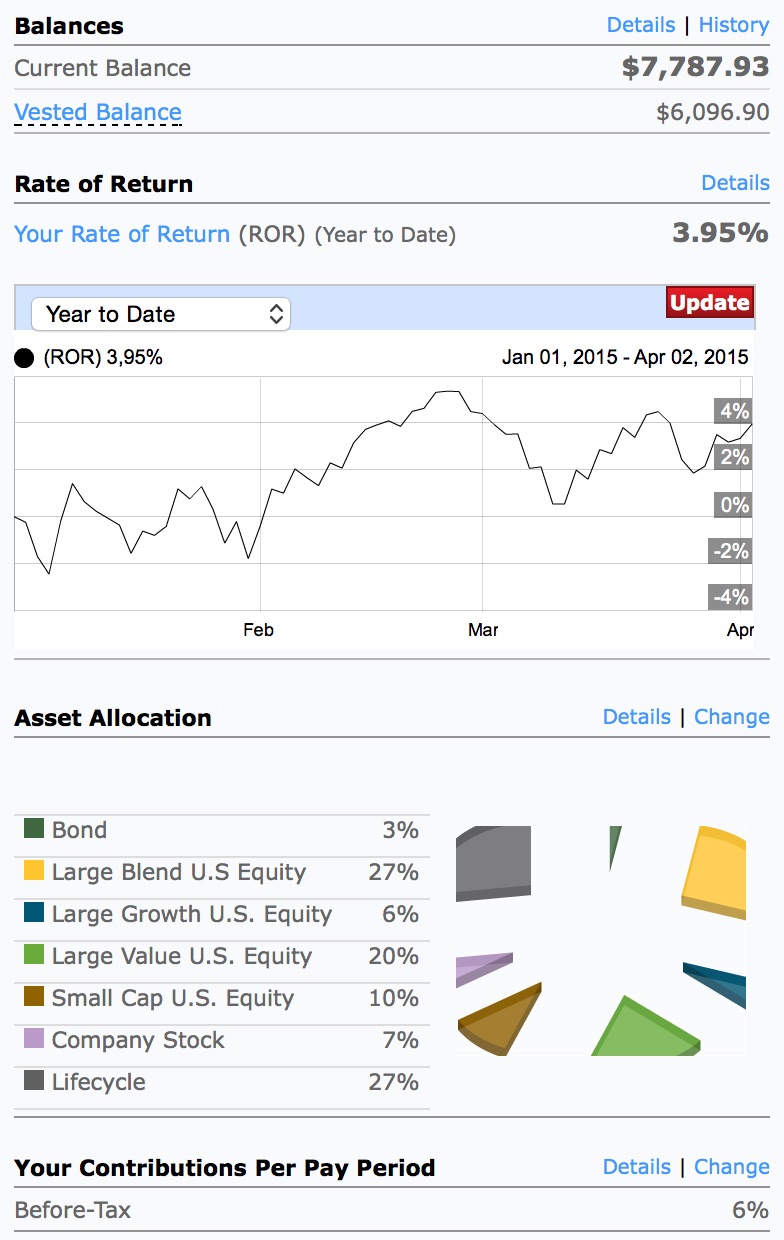Click the Large Value U.S. Equity green swatch
Screen dimensions: 784x1240
(34, 955)
